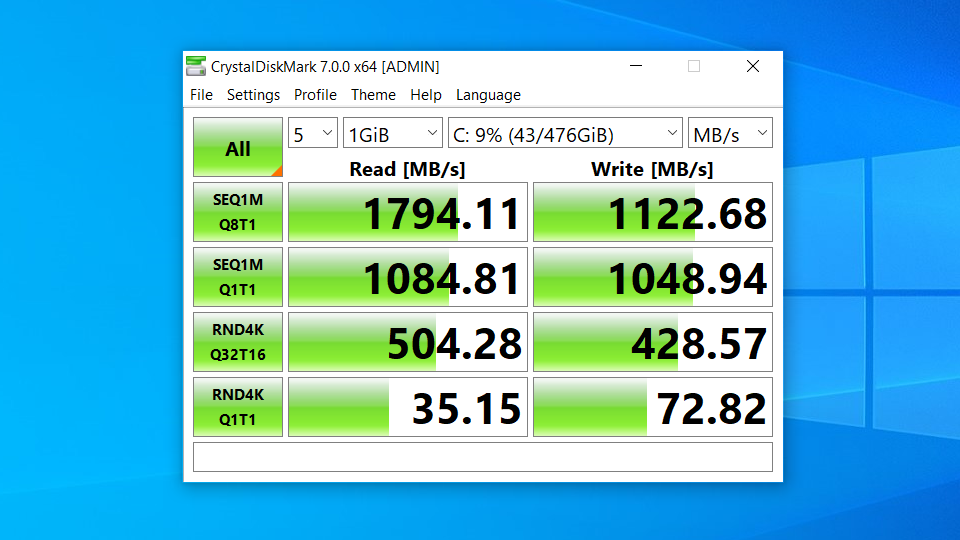Click the RND4K Q1T1 write result 72.82
The height and width of the screenshot is (540, 960).
[653, 407]
